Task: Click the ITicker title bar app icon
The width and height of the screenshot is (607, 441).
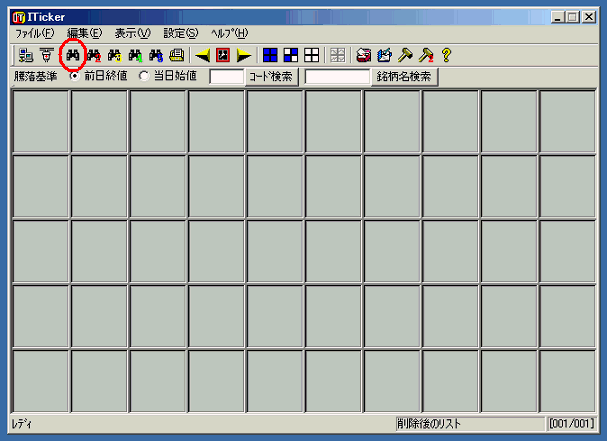Action: pyautogui.click(x=18, y=17)
